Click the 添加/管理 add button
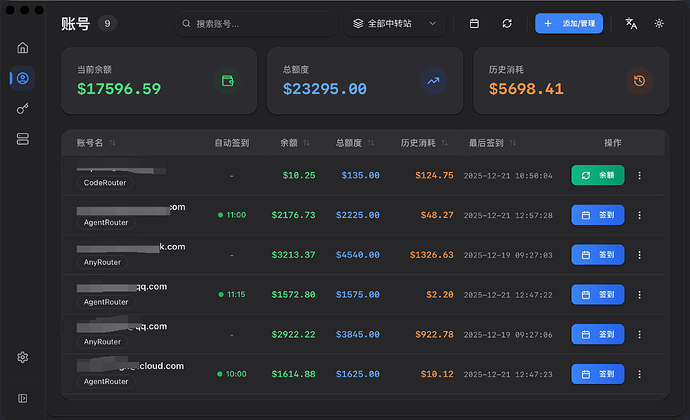This screenshot has width=690, height=420. pos(569,23)
